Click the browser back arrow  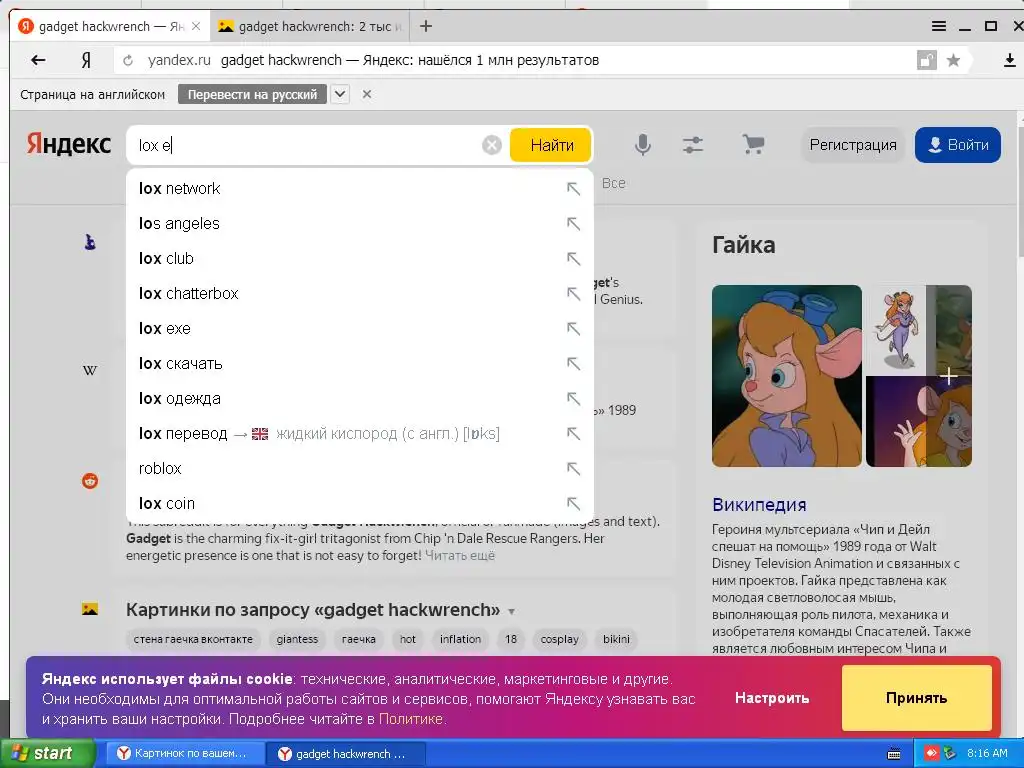coord(38,60)
